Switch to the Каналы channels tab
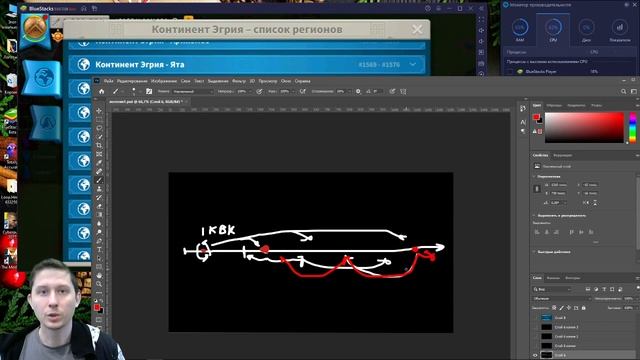 pos(553,278)
